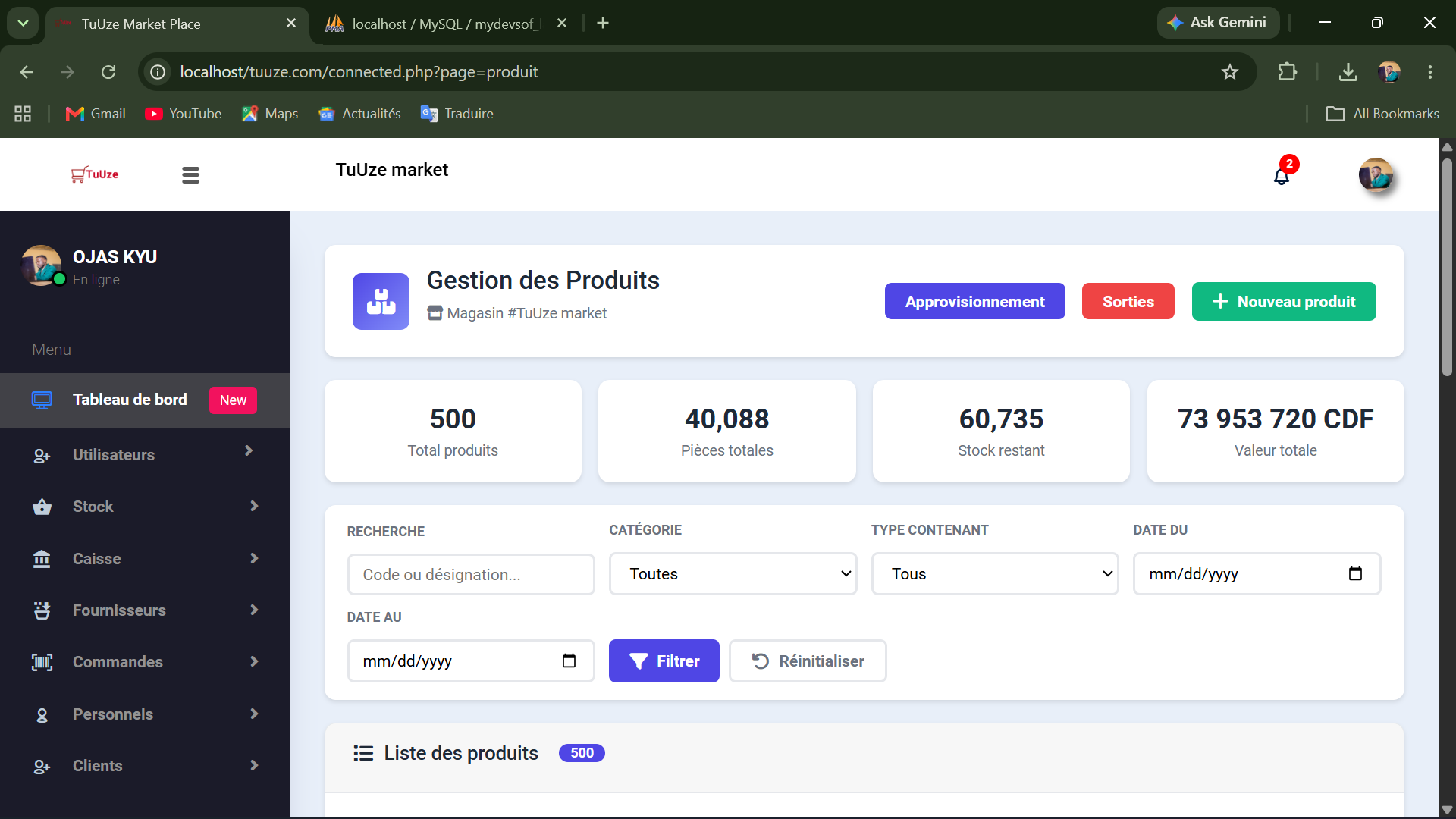The height and width of the screenshot is (819, 1456).
Task: Click the Commandes barcode icon
Action: (x=42, y=662)
